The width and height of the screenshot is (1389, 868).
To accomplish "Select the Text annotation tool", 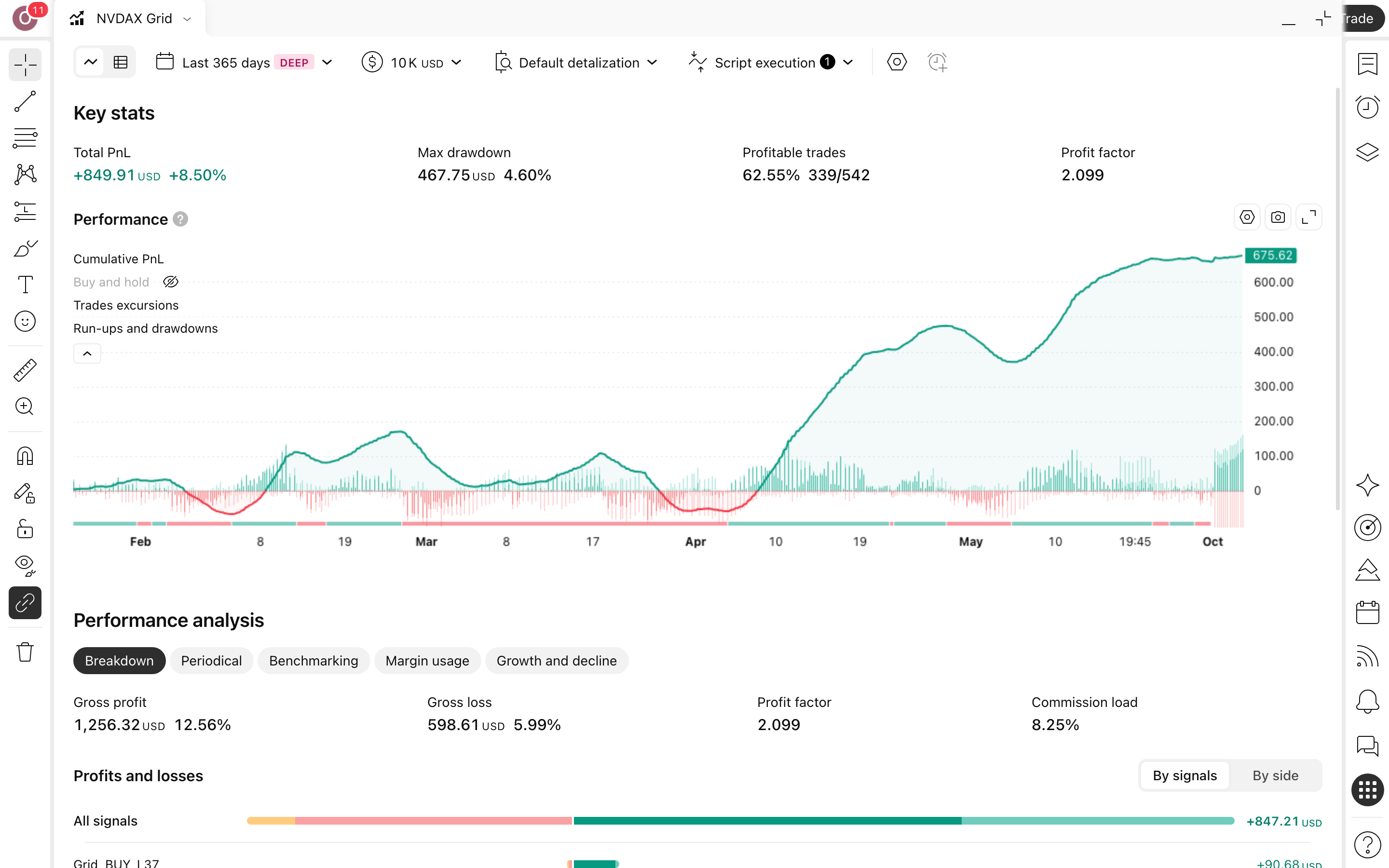I will coord(25,285).
